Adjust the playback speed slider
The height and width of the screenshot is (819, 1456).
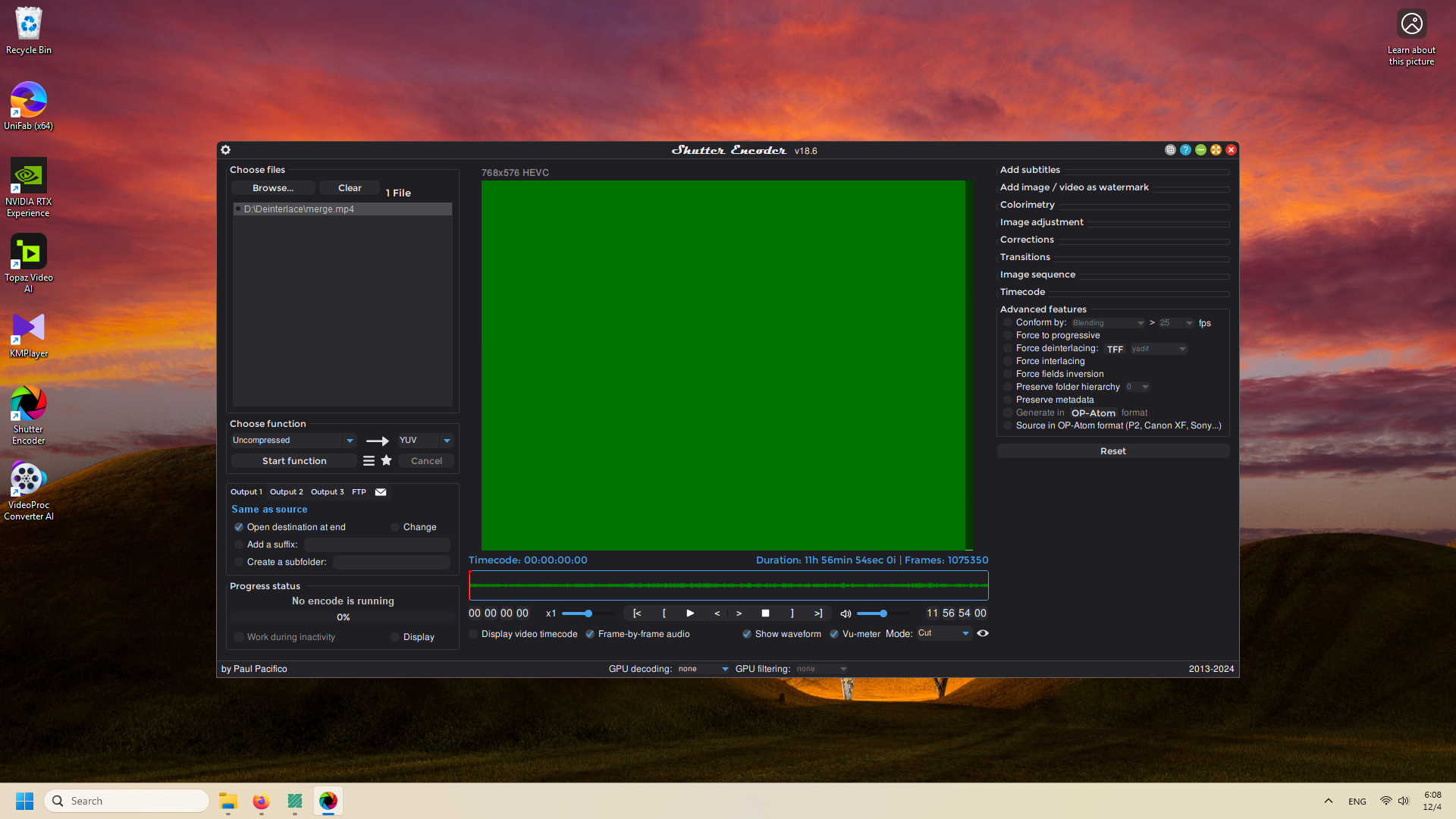click(588, 613)
